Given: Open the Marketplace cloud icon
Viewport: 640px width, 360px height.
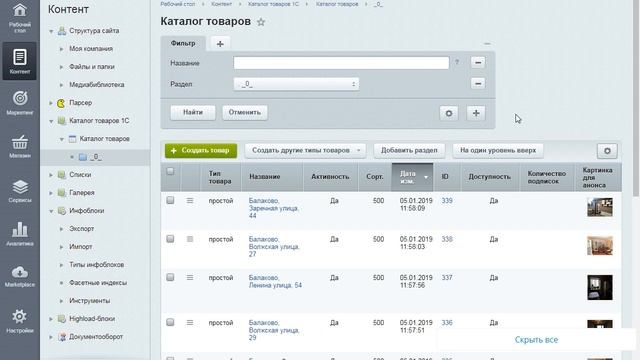Looking at the screenshot, I should tap(20, 277).
